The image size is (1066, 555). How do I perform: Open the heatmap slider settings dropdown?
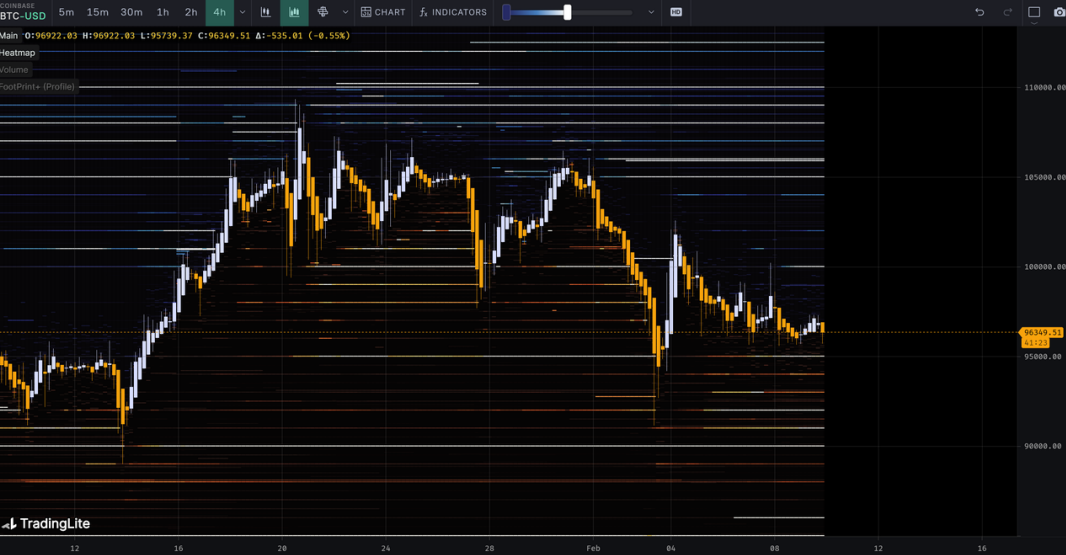pyautogui.click(x=651, y=12)
